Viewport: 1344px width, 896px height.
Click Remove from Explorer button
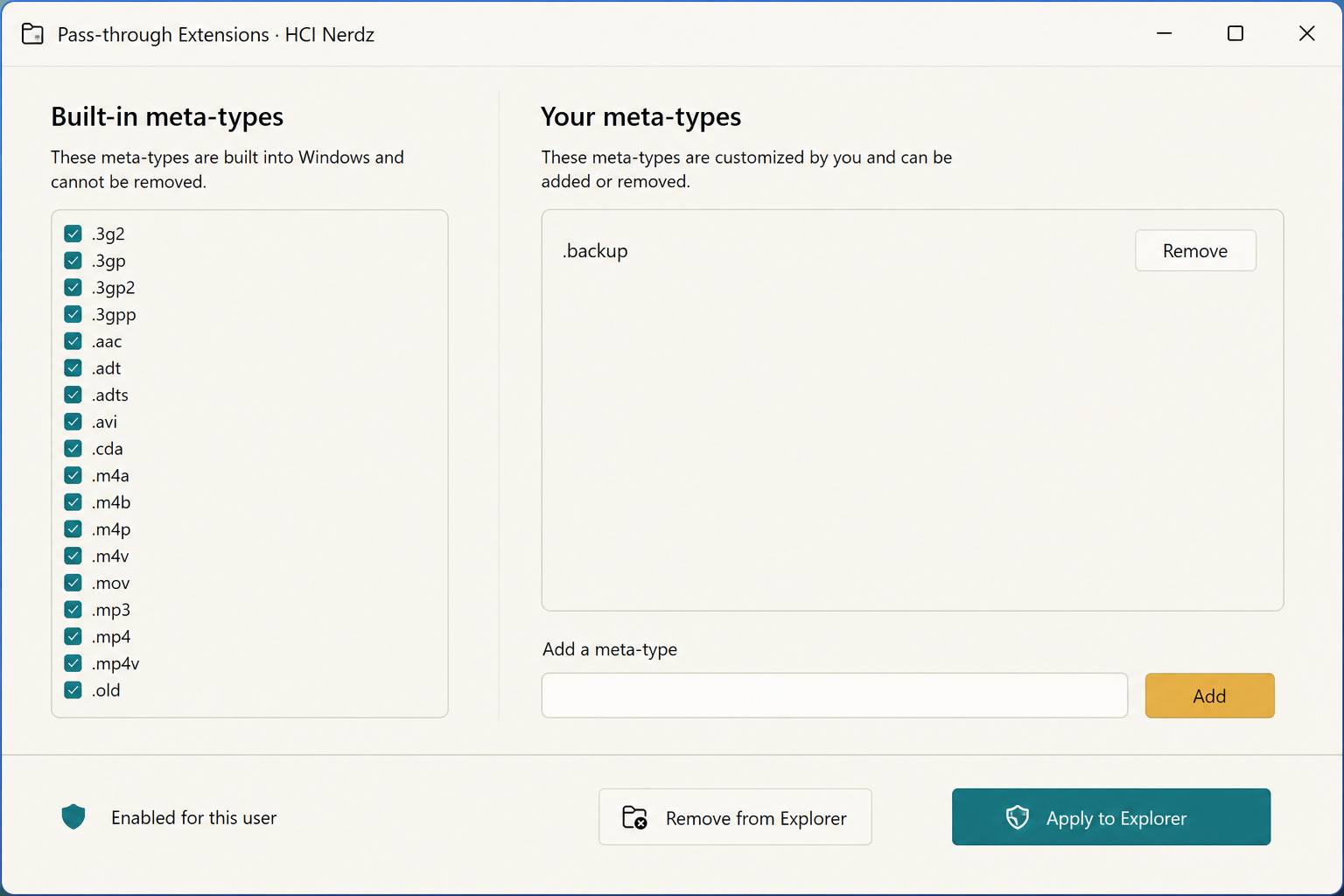[735, 817]
